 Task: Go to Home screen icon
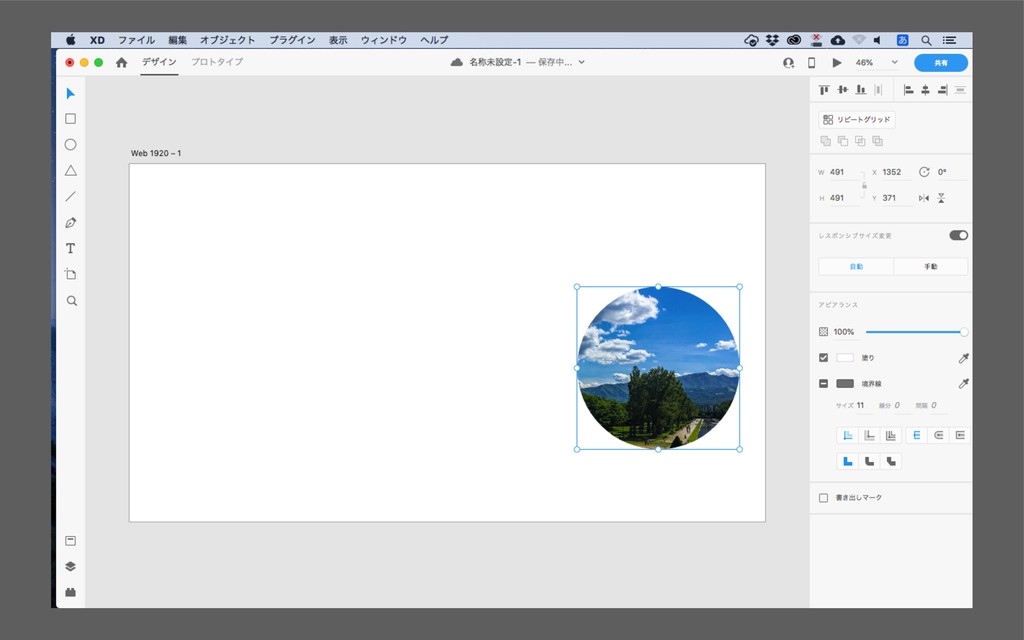click(121, 62)
